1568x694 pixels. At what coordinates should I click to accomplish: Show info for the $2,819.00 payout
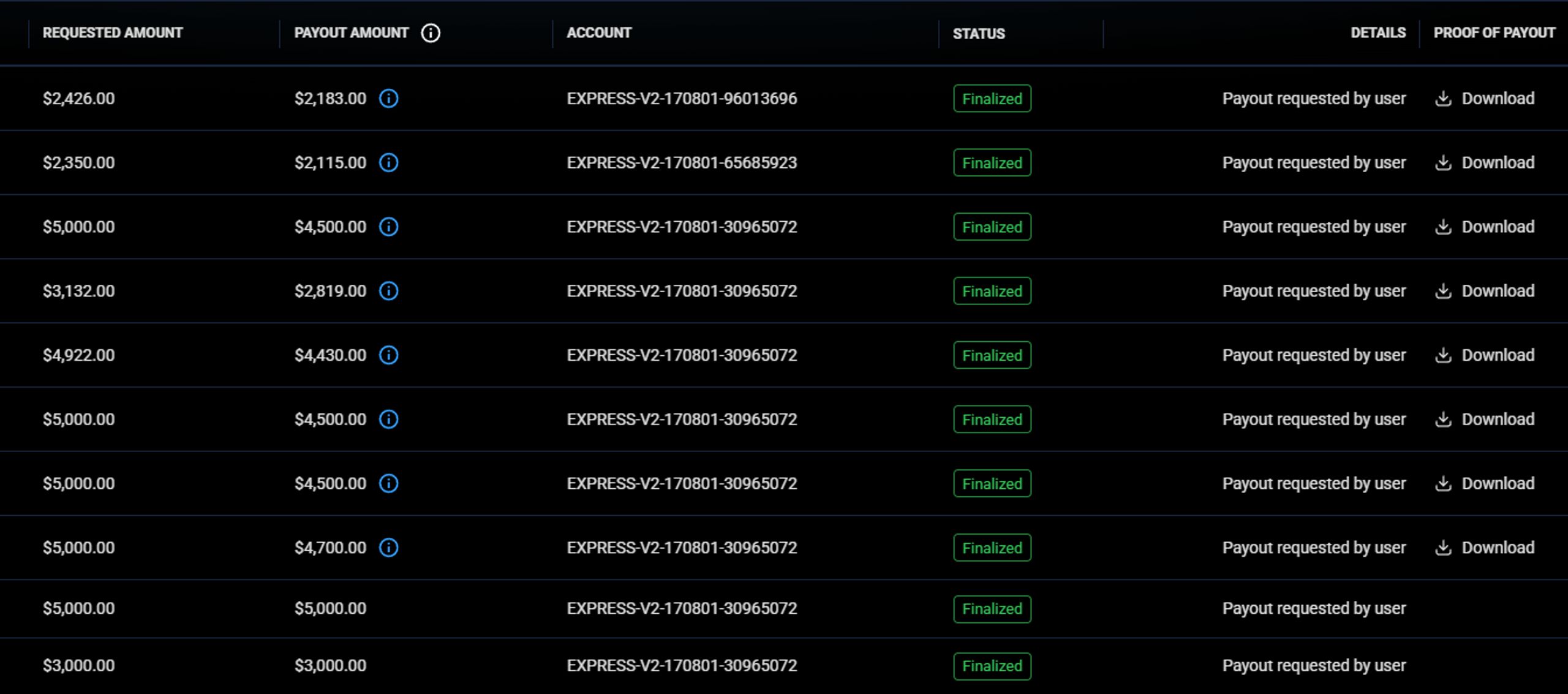[389, 291]
